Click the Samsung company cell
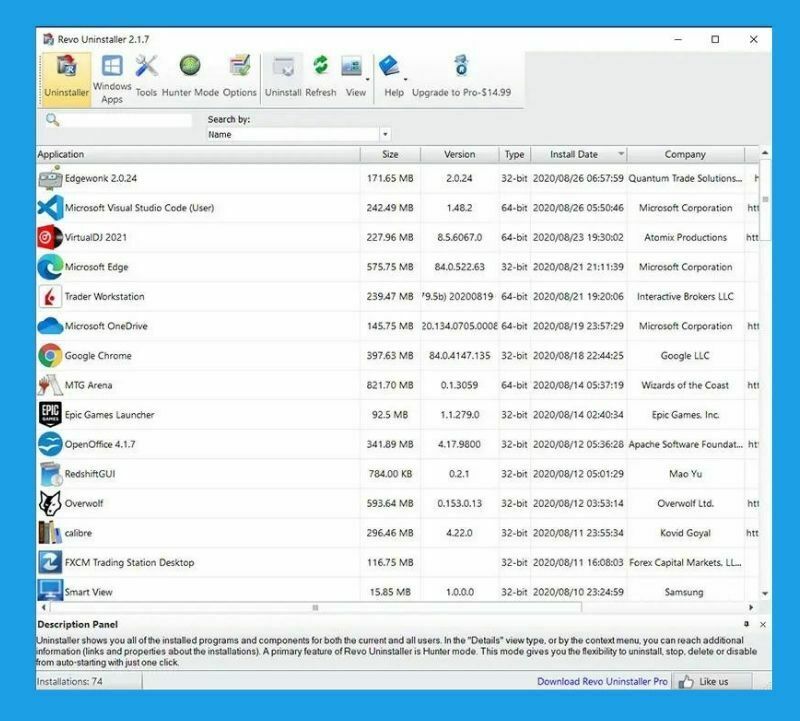This screenshot has height=721, width=800. [x=684, y=592]
